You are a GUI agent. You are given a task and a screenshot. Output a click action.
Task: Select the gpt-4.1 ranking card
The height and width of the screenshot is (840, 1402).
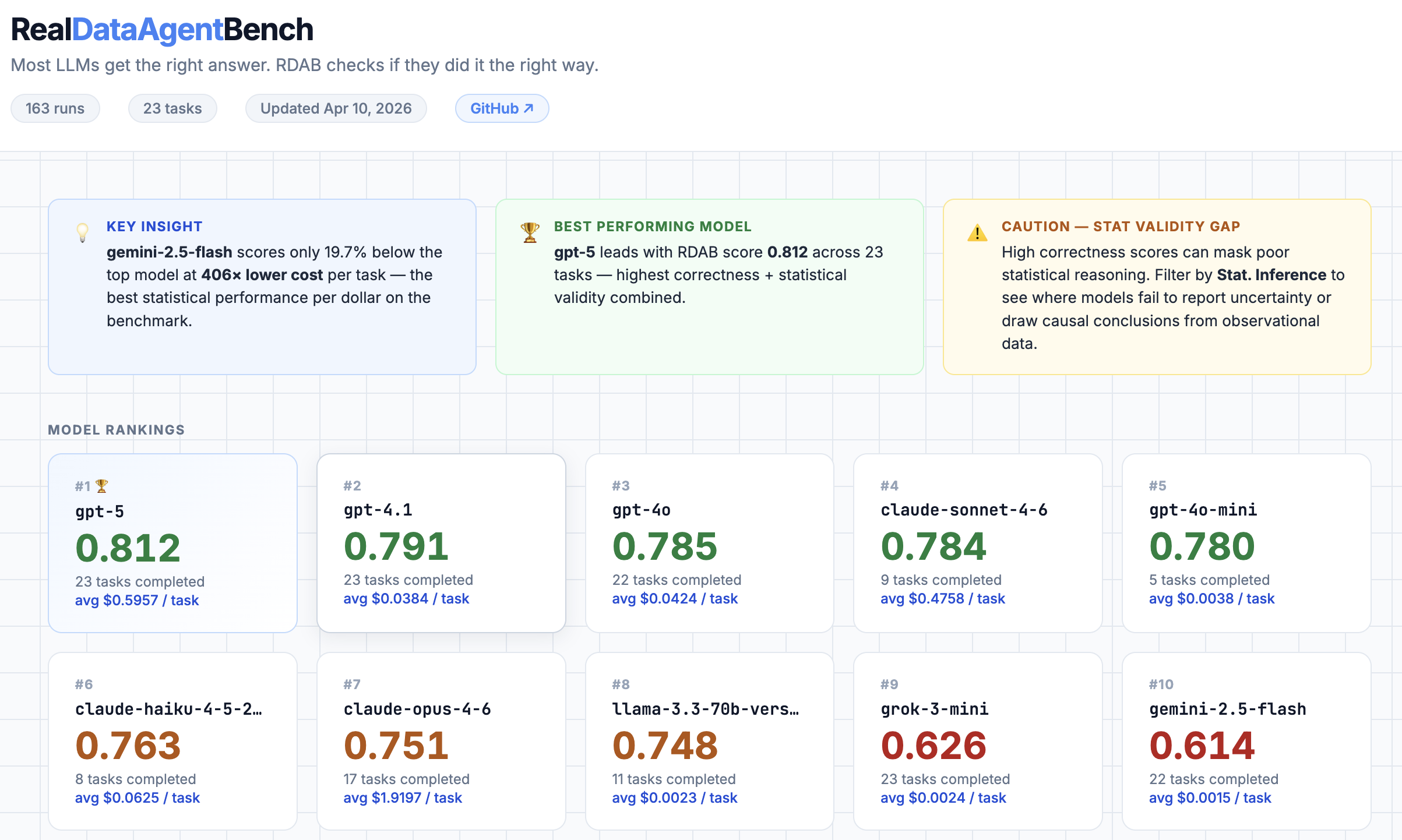point(441,543)
